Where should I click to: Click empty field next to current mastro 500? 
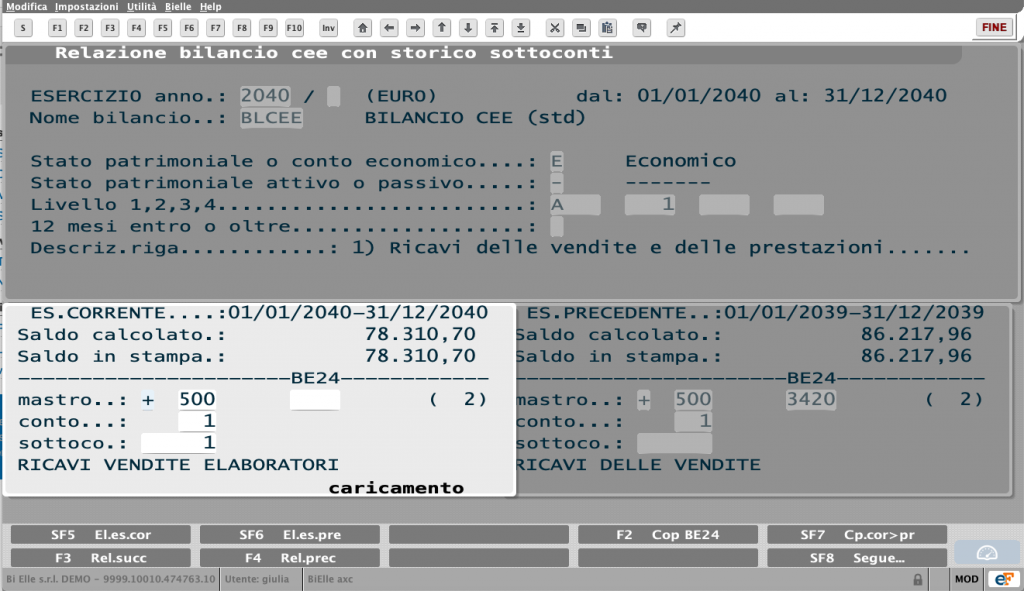(315, 400)
